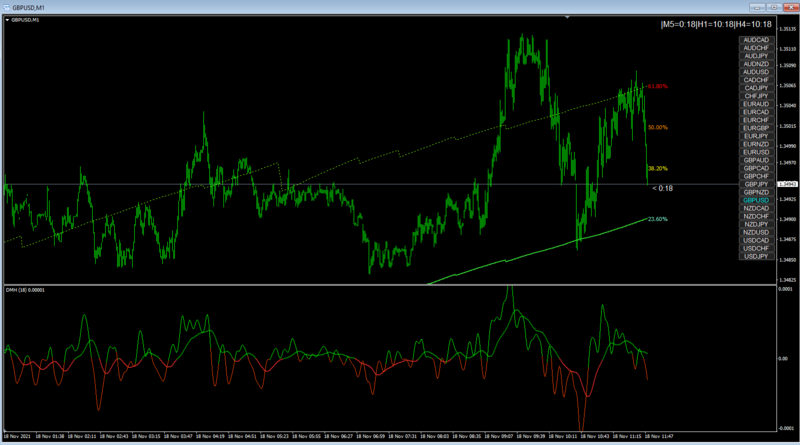The width and height of the screenshot is (800, 445).
Task: Load the GBPNZD symbol button
Action: [756, 192]
